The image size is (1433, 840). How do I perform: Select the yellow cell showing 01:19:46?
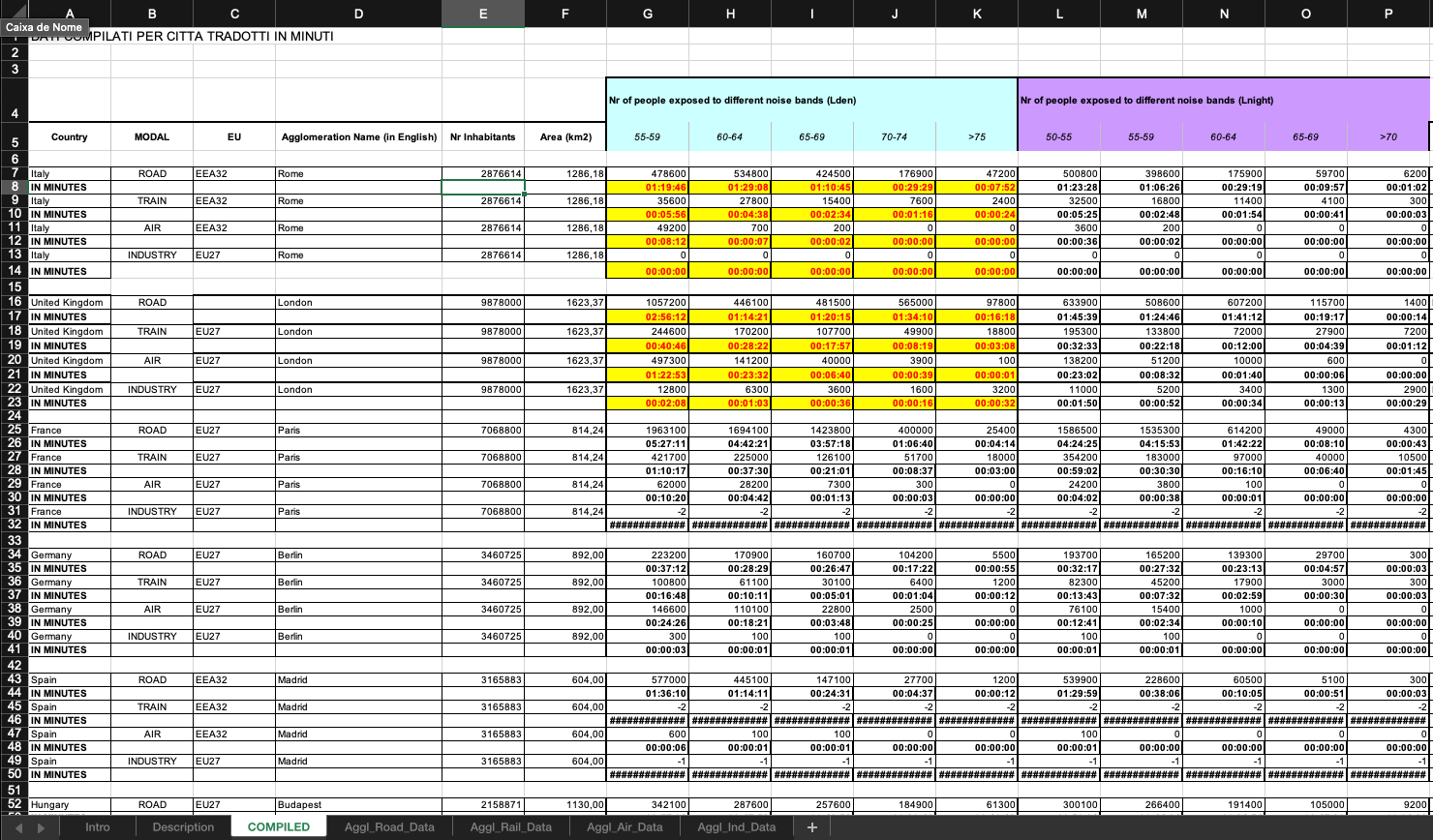648,188
